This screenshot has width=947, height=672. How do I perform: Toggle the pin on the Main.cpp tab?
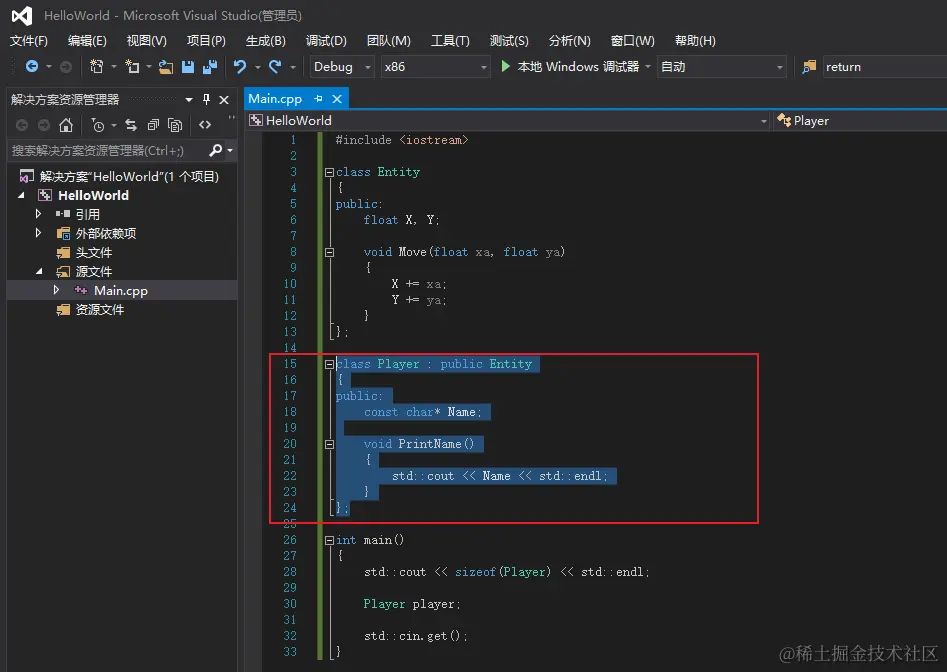318,98
